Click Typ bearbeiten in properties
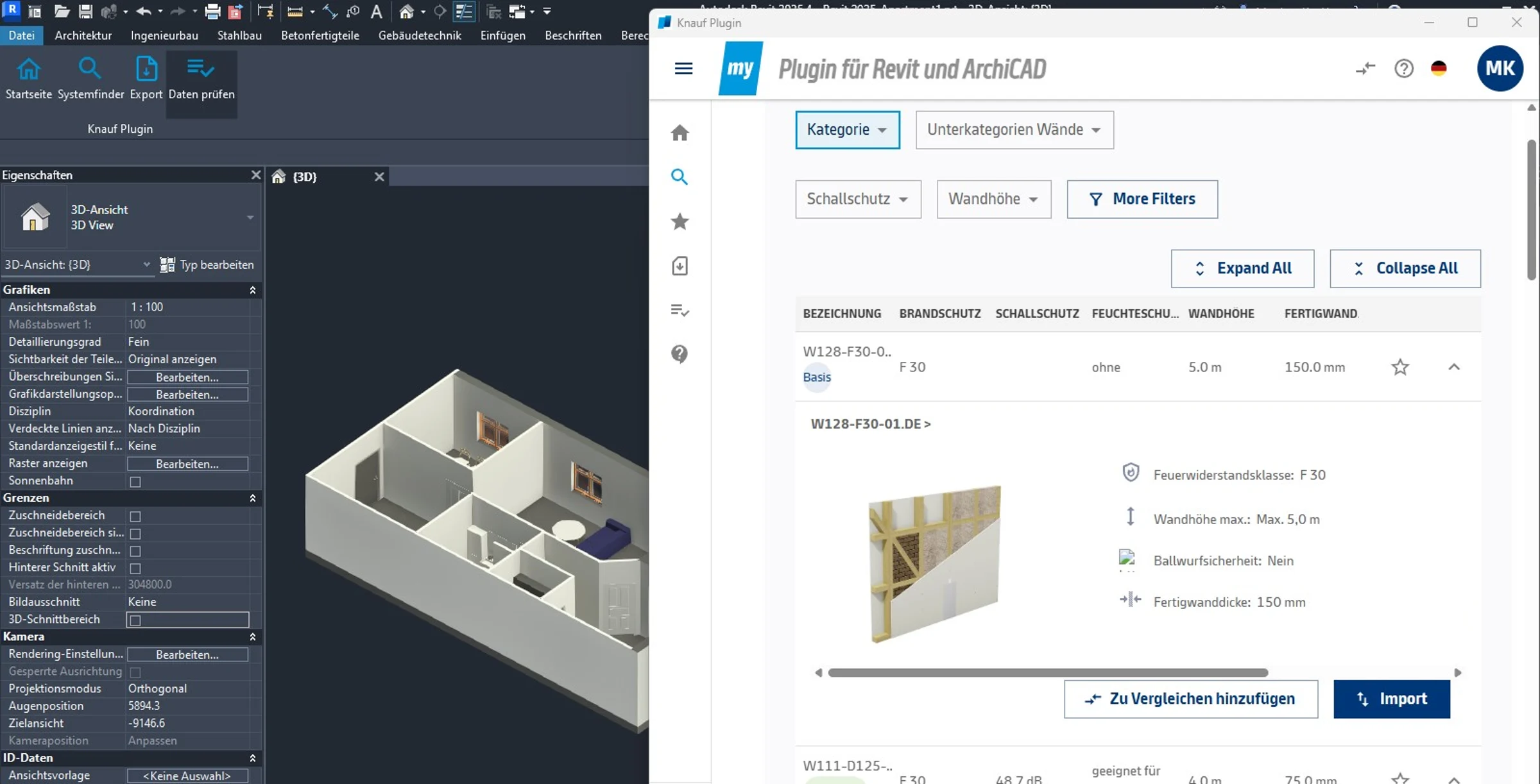This screenshot has height=784, width=1540. [x=207, y=264]
